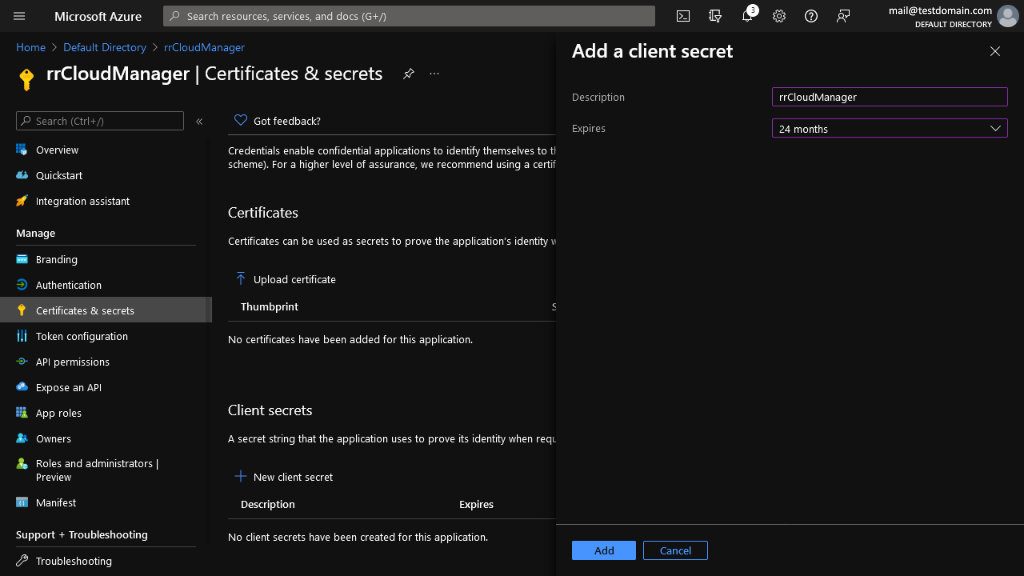Click the heart icon next to Got feedback
This screenshot has height=576, width=1024.
coord(240,120)
